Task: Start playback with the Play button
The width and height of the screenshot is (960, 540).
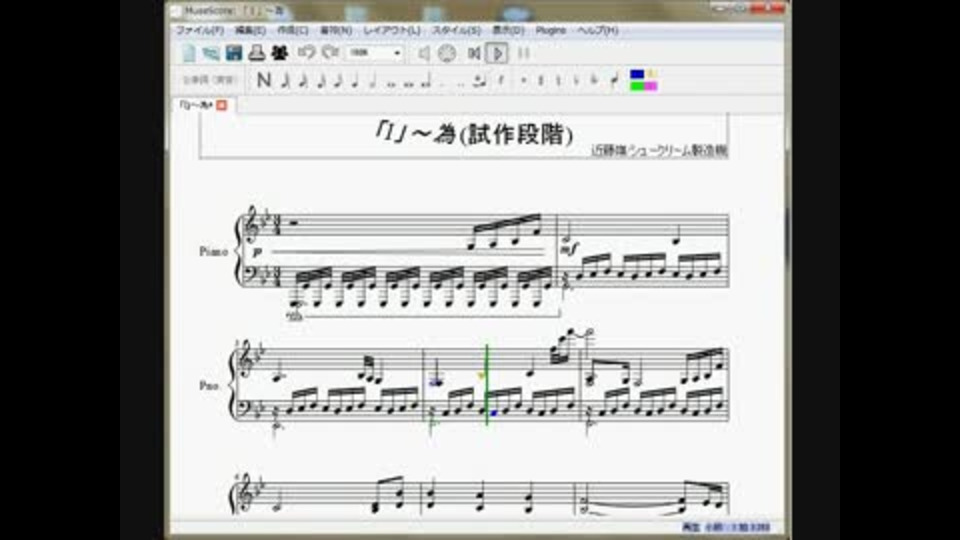Action: [x=497, y=54]
